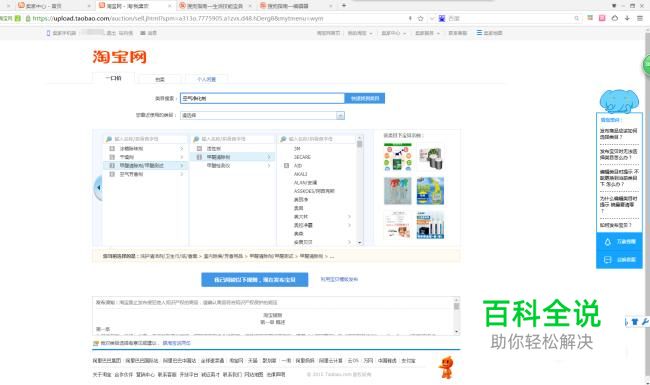
Task: Open the first hot-selling product thumbnail
Action: coord(398,157)
